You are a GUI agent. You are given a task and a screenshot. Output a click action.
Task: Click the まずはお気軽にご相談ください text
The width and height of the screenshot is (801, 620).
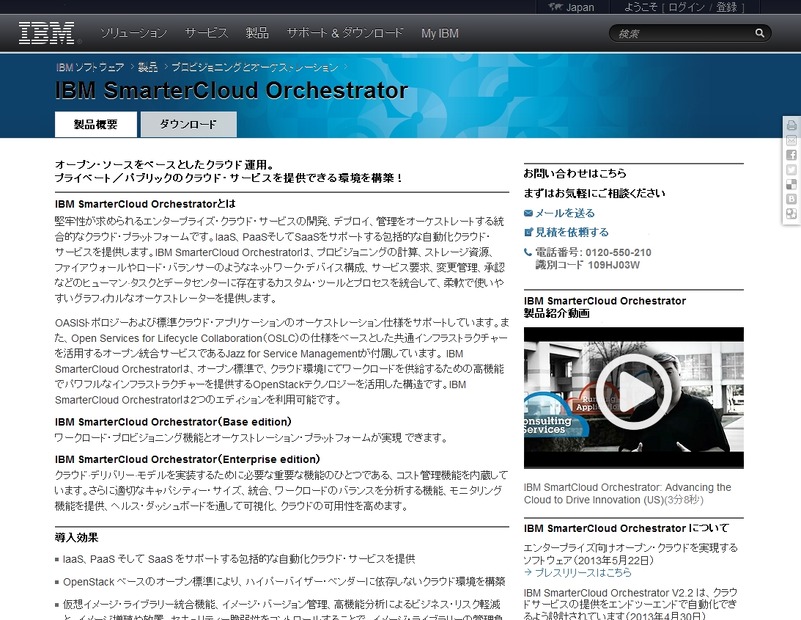[x=594, y=193]
